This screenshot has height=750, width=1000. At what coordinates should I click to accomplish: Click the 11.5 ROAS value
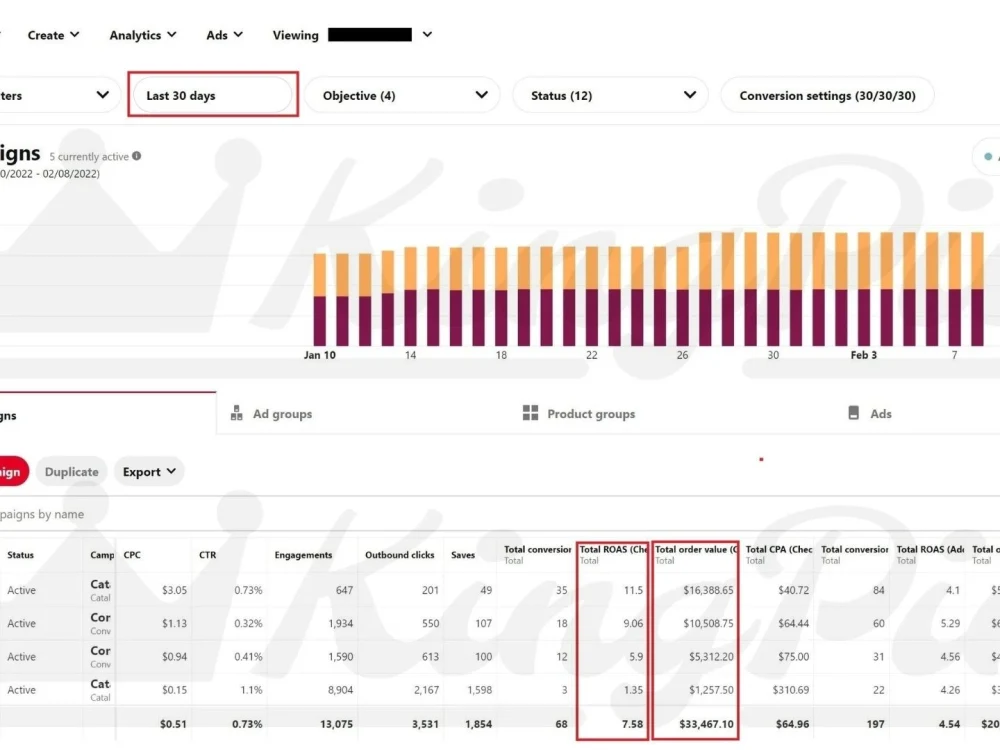tap(633, 591)
